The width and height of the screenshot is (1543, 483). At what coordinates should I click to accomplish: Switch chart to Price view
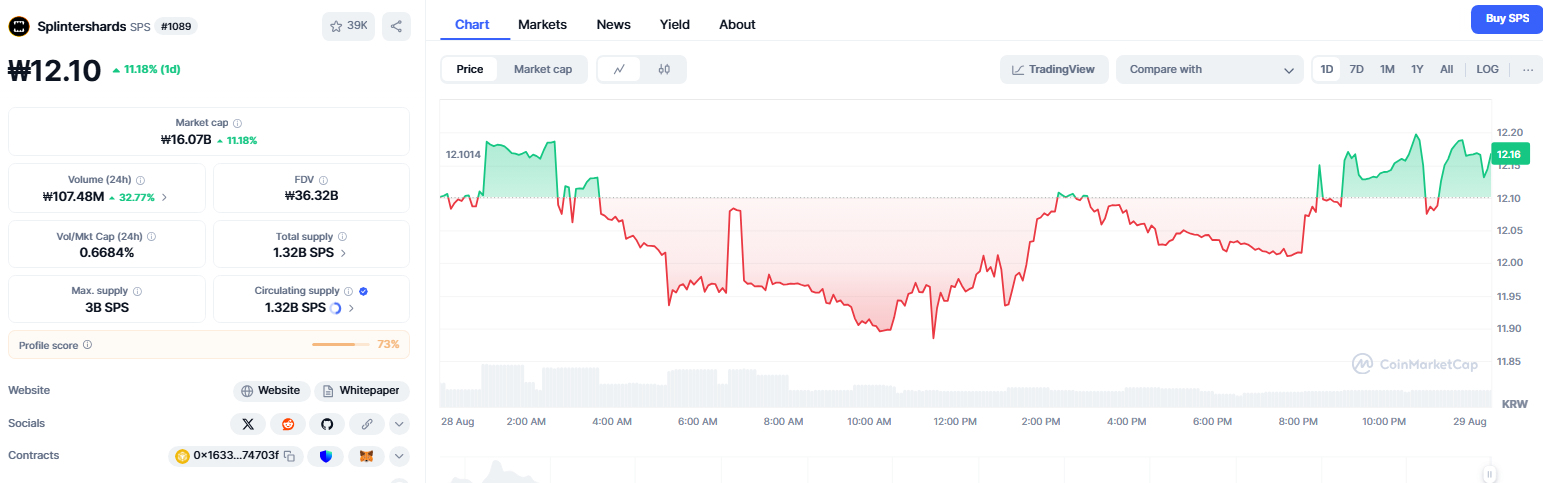click(x=470, y=69)
